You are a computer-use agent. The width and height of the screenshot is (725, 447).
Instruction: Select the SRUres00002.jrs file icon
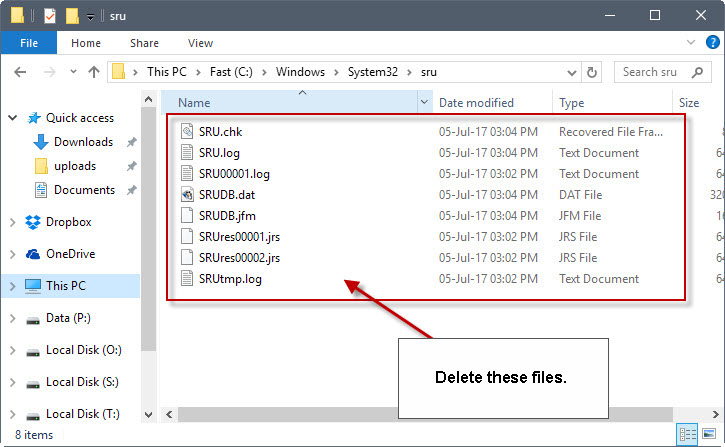click(187, 257)
